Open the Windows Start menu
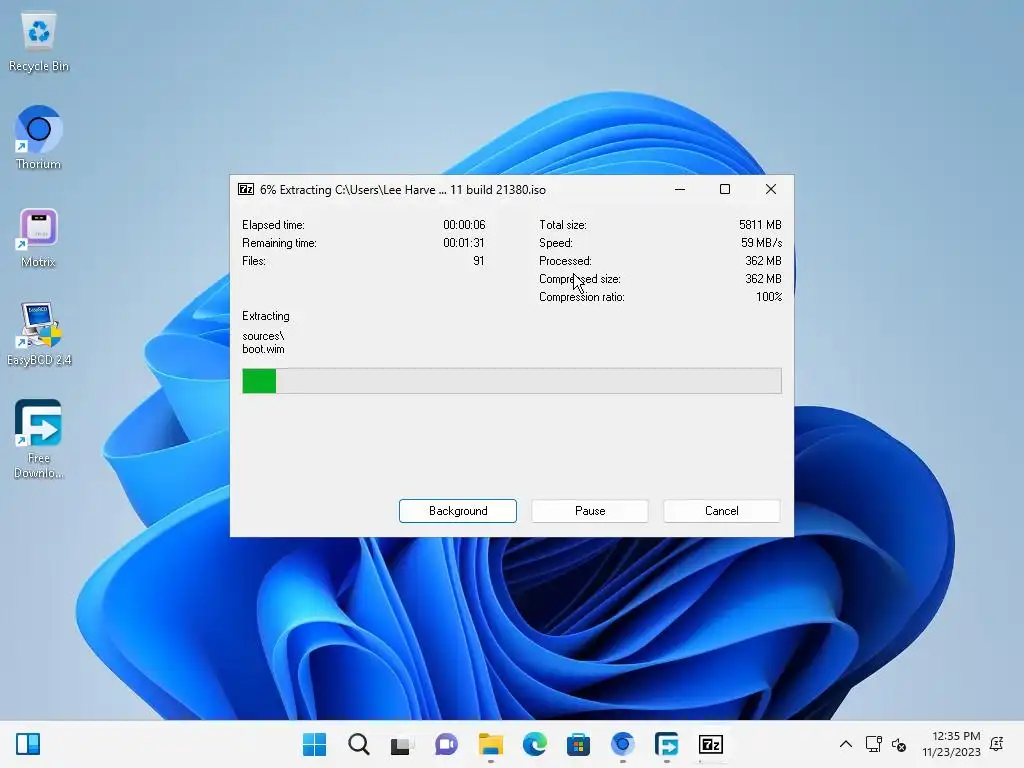The image size is (1024, 768). coord(315,744)
